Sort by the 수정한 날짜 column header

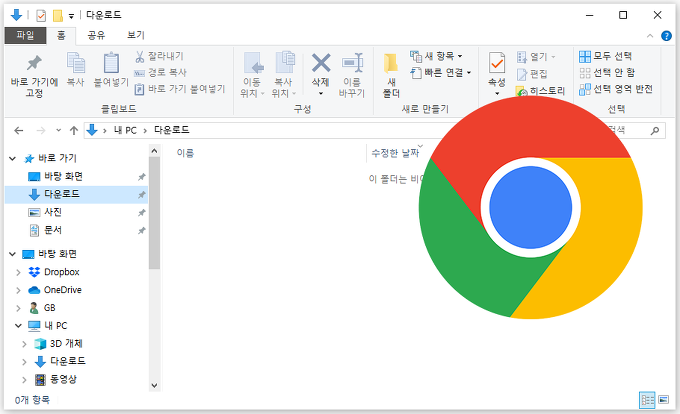click(x=395, y=153)
